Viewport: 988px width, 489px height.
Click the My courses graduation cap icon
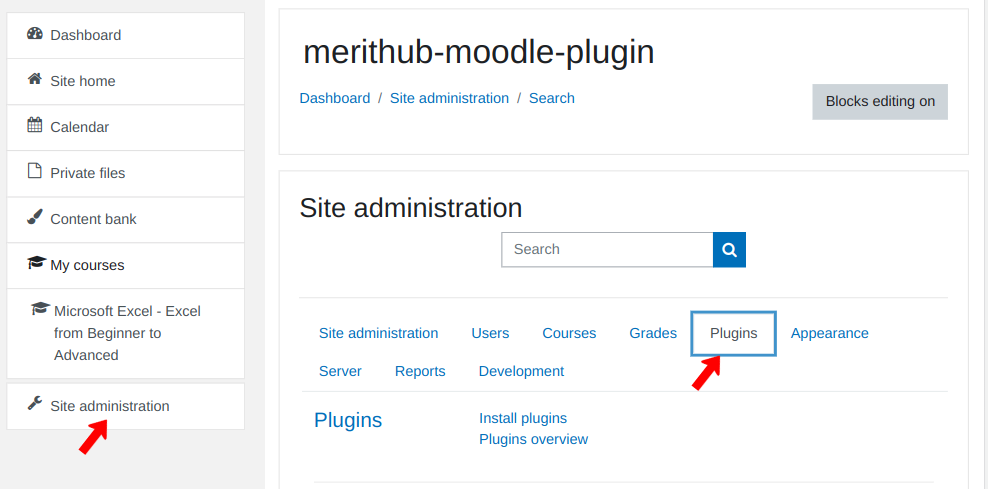(x=36, y=264)
